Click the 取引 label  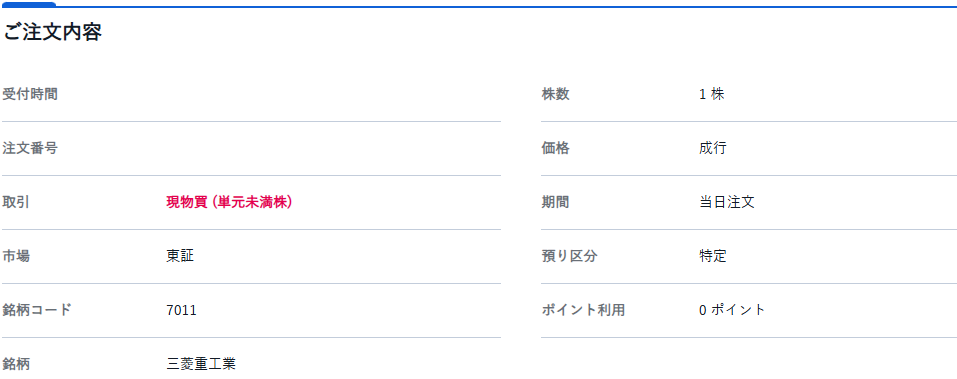pos(16,203)
